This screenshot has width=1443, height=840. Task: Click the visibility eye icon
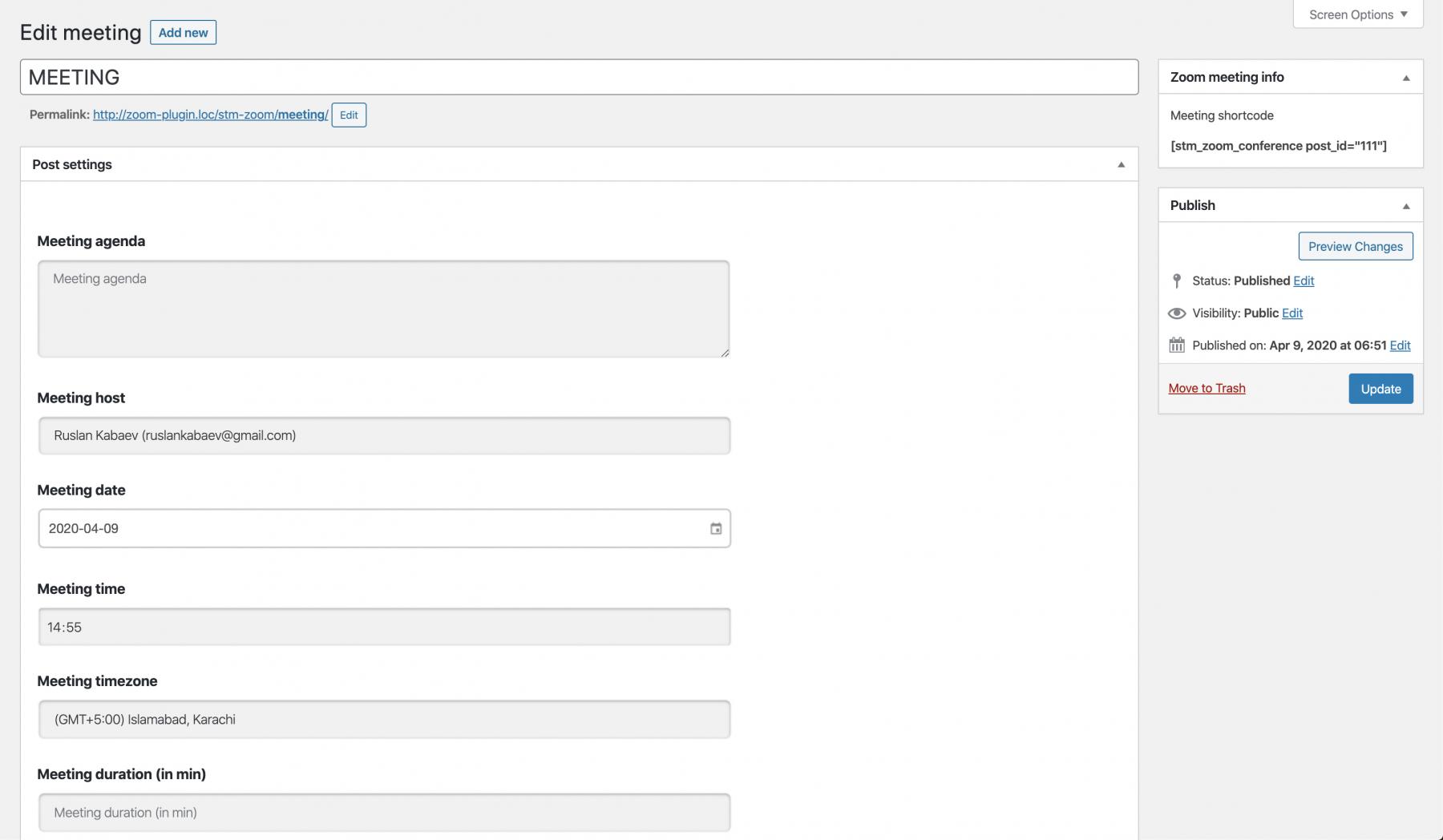(1176, 313)
